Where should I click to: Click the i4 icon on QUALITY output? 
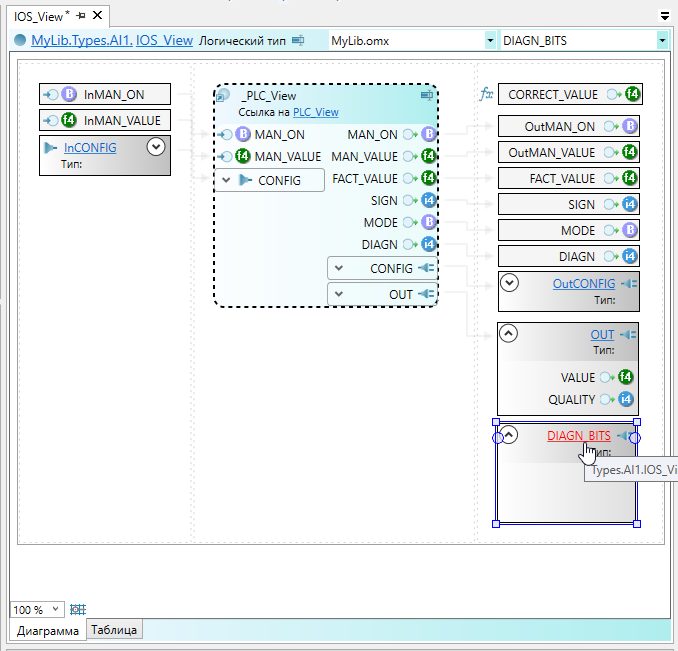click(627, 399)
